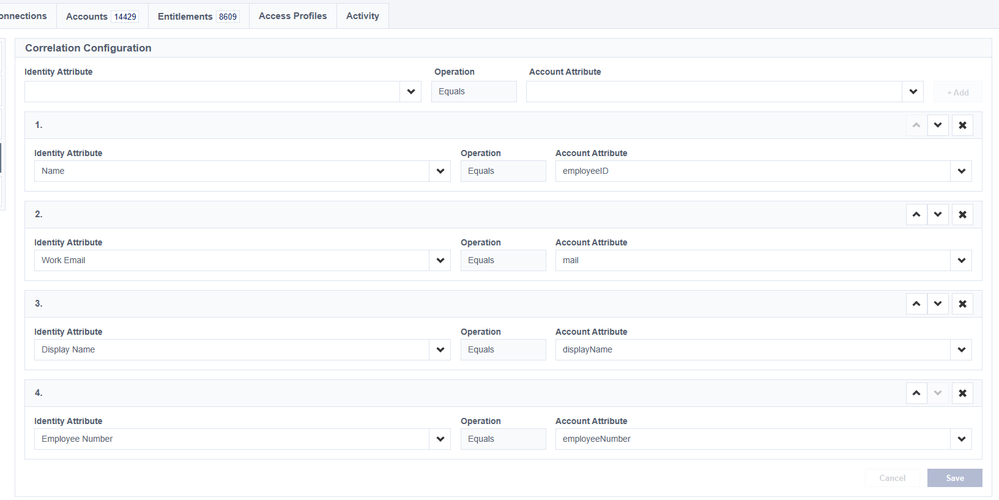Click the Save button
Screen dimensions: 999x500
click(x=954, y=478)
